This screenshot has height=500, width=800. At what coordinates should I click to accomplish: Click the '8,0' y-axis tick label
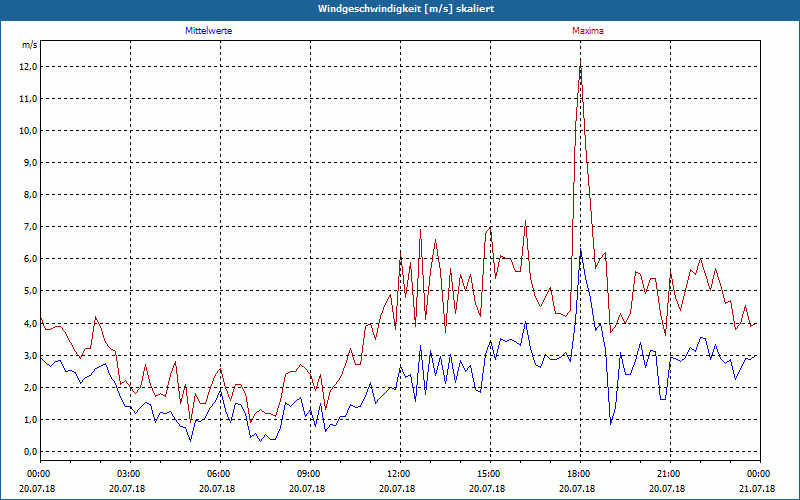30,195
